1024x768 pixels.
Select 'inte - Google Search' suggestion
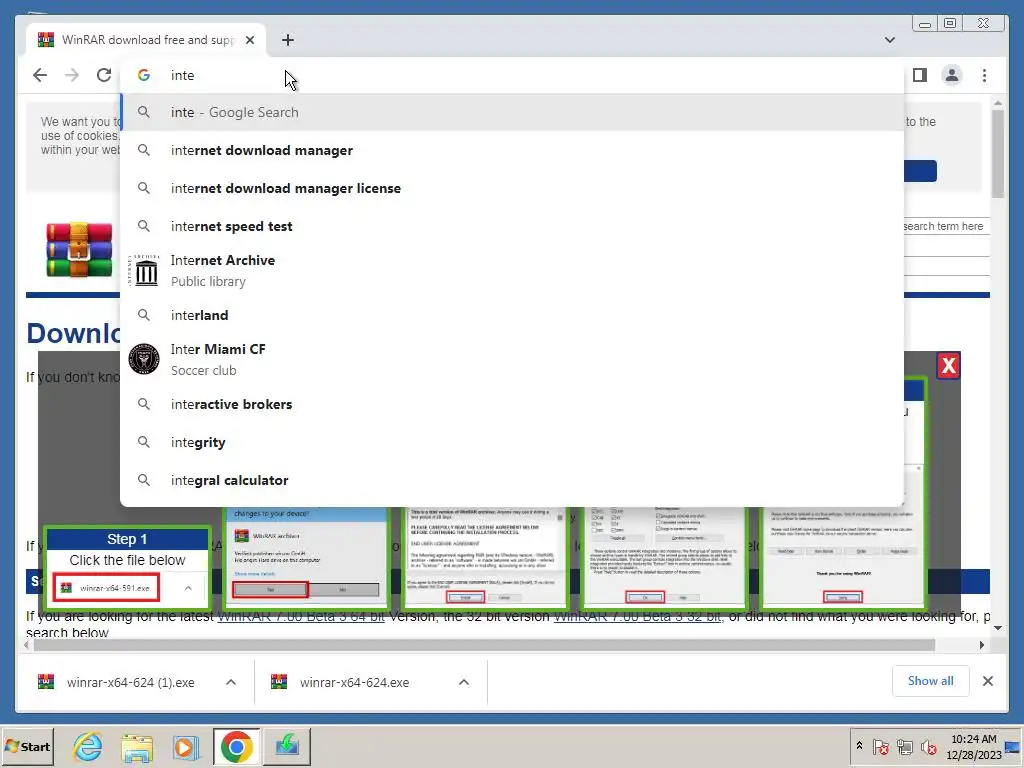[x=513, y=112]
